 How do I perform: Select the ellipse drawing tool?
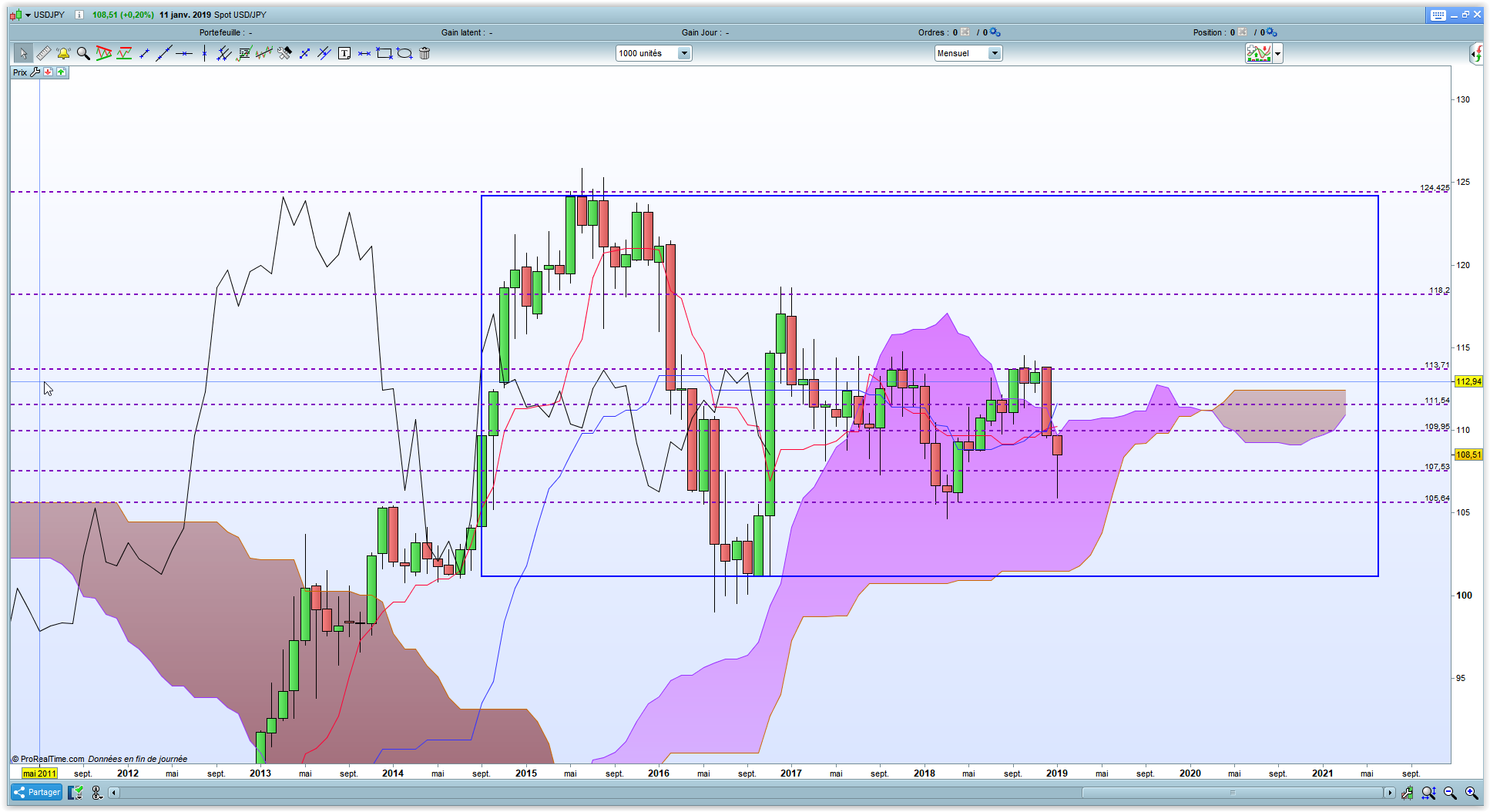[404, 53]
